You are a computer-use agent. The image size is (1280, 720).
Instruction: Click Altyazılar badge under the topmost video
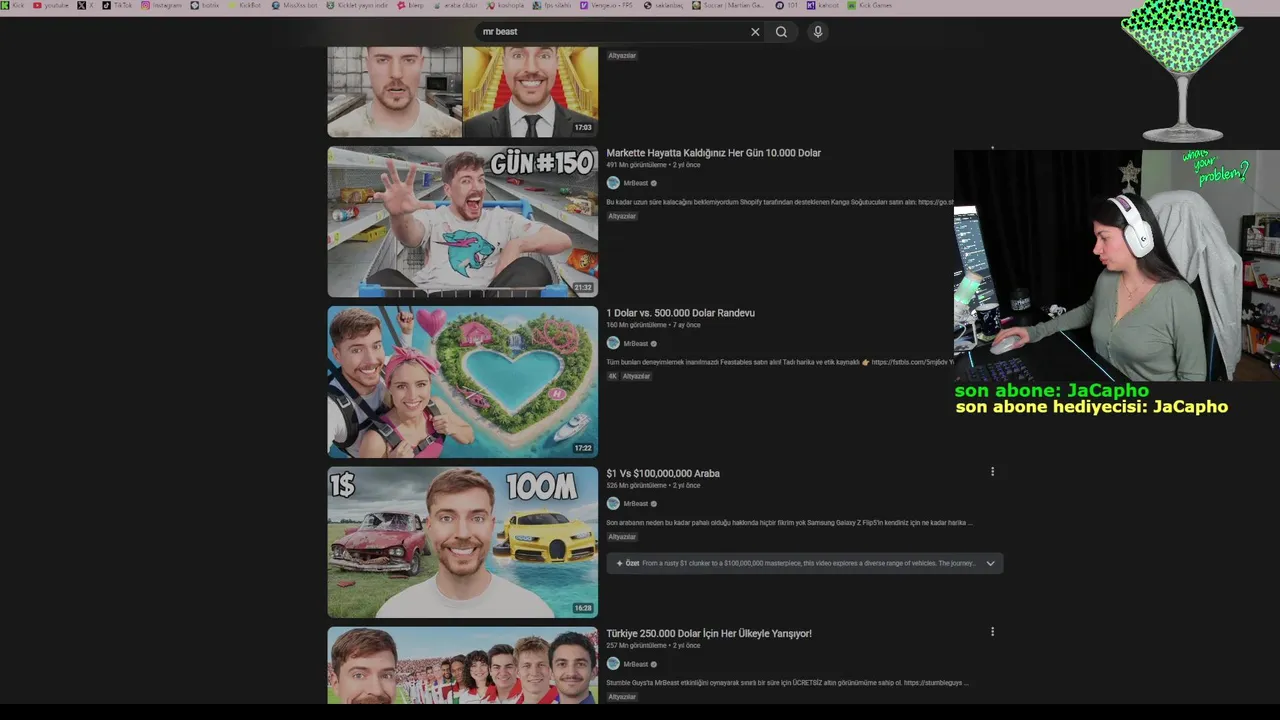point(622,55)
